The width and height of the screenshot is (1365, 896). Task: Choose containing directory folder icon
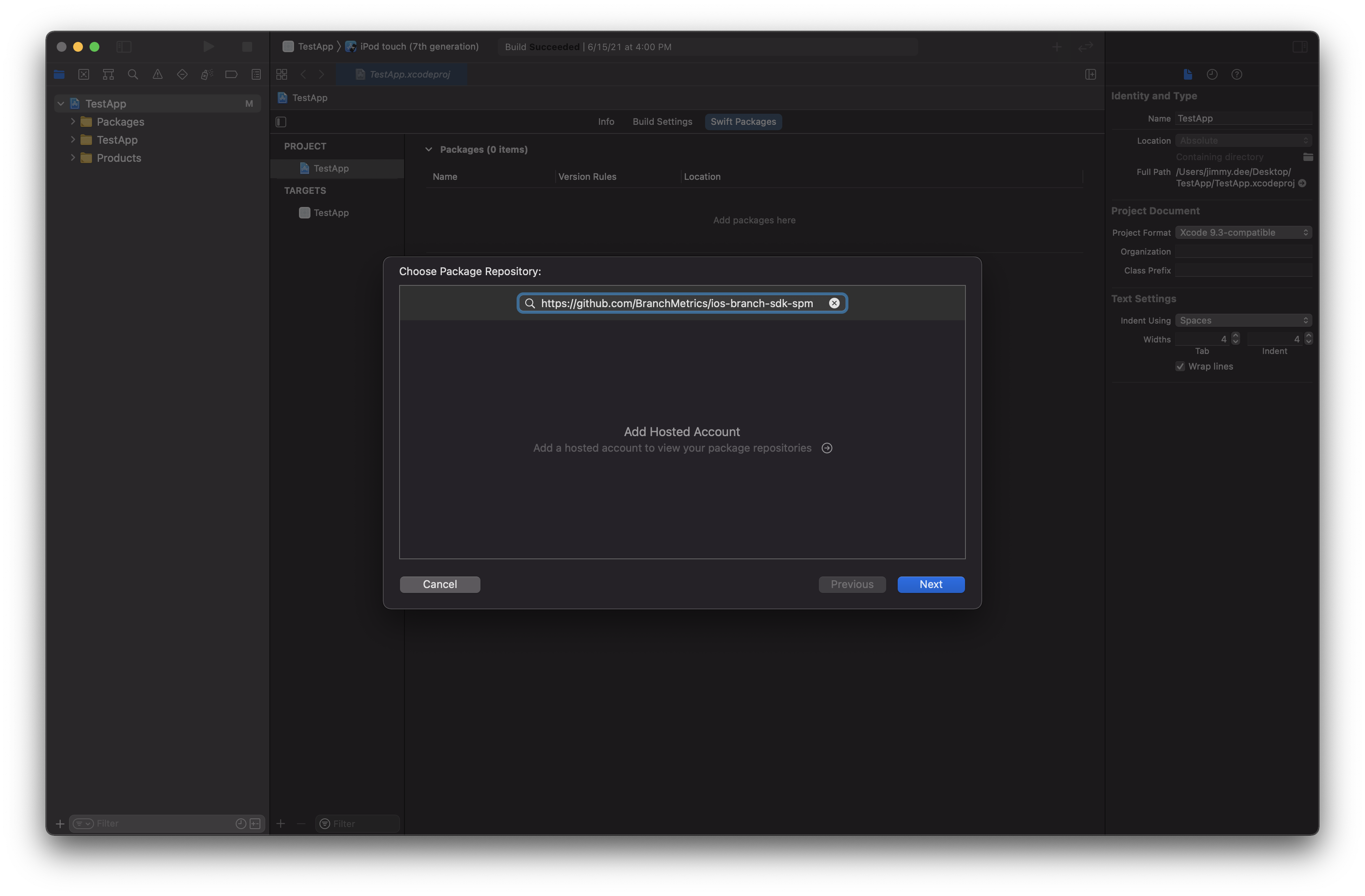tap(1308, 156)
